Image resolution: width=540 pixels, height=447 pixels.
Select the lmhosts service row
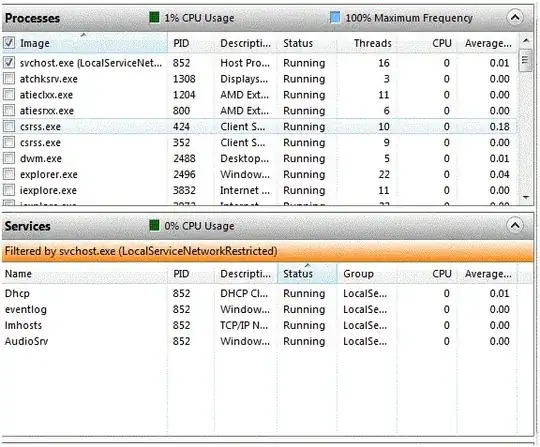[x=260, y=325]
